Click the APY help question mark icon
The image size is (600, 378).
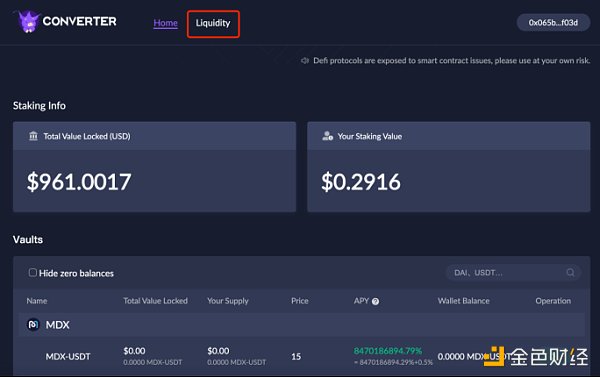tap(375, 301)
